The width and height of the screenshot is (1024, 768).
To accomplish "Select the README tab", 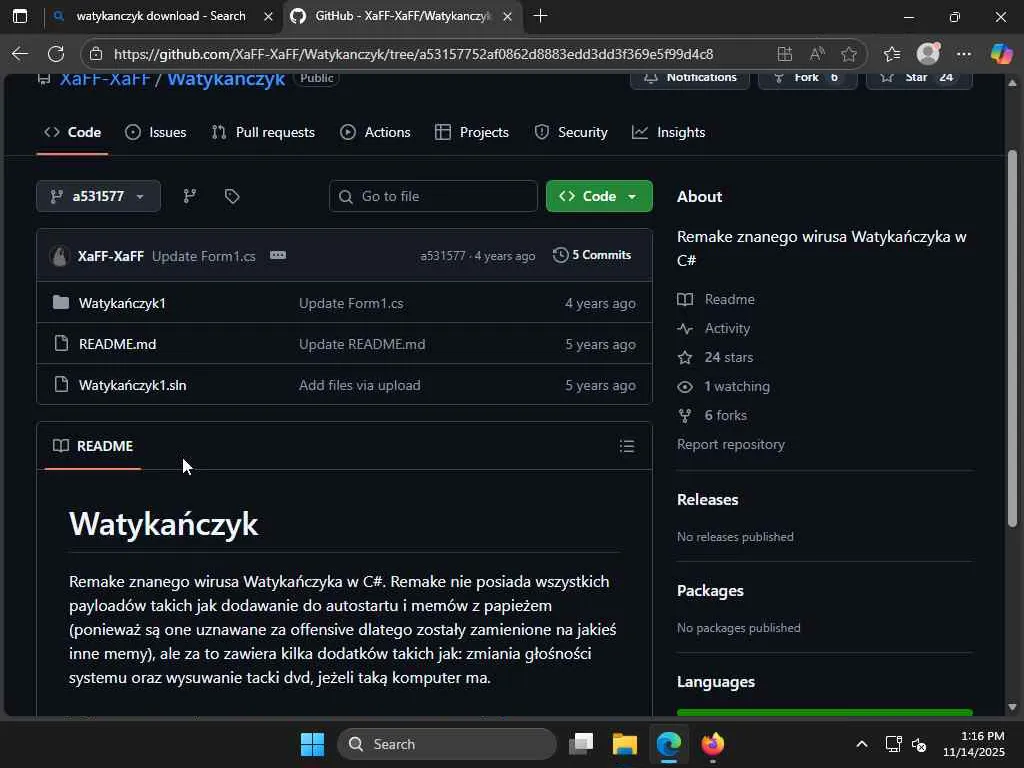I will pos(93,446).
